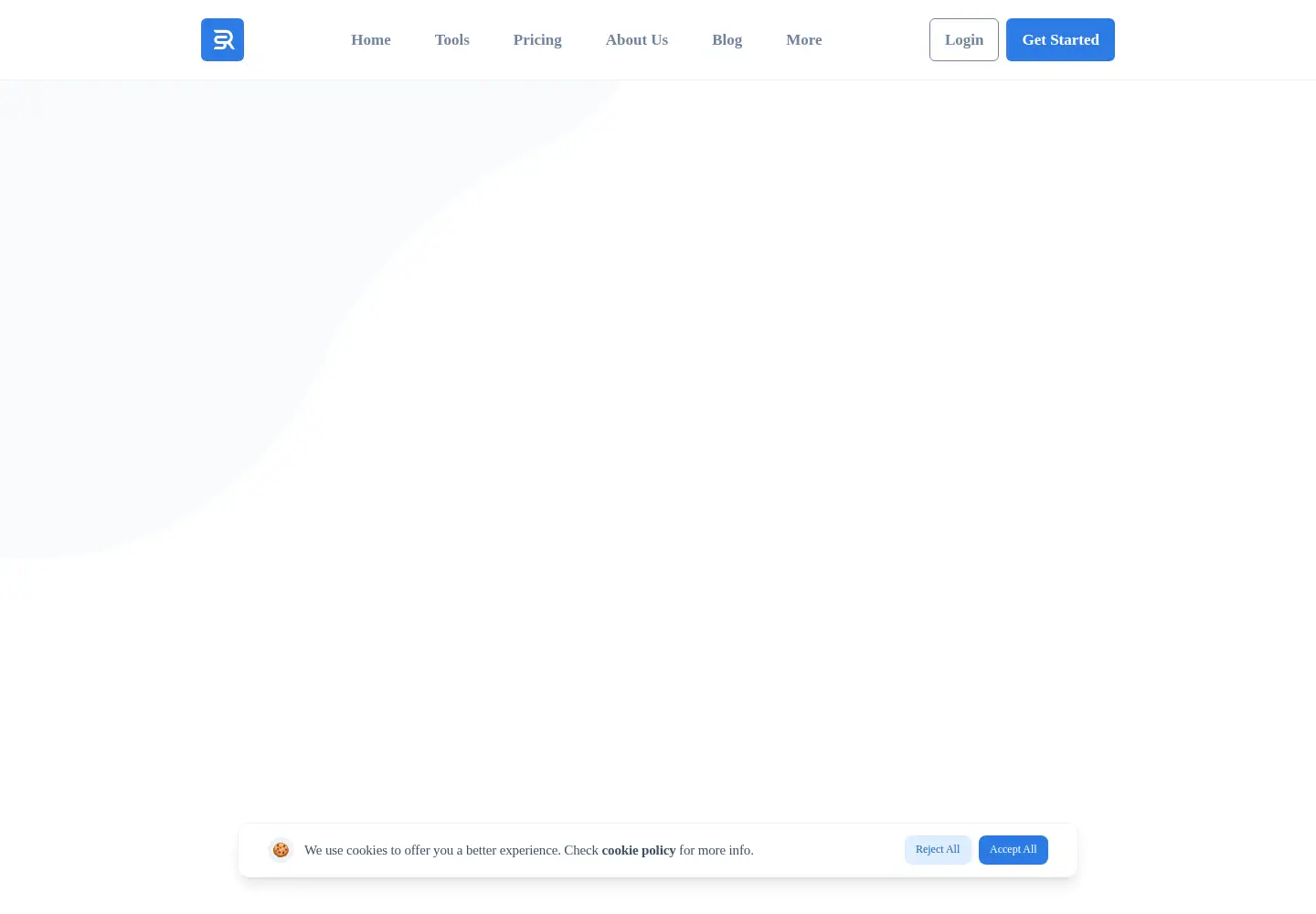Click the blue site logo icon
Viewport: 1316px width, 914px height.
[x=222, y=39]
